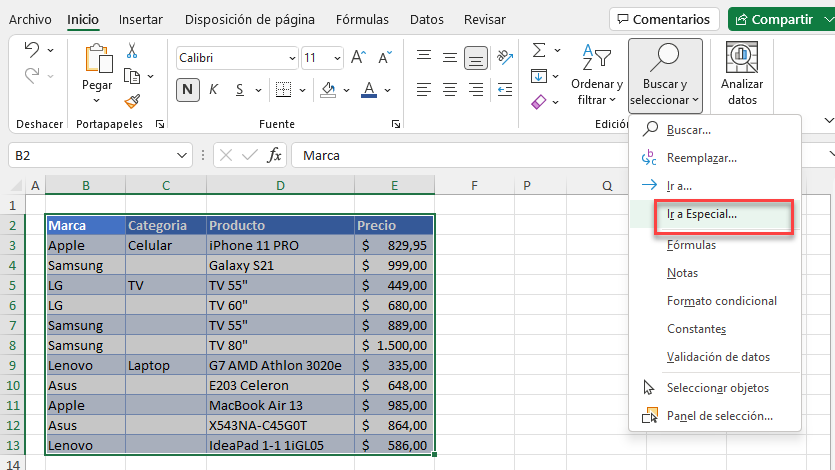The height and width of the screenshot is (470, 835).
Task: Cut selection with scissors icon
Action: point(132,51)
